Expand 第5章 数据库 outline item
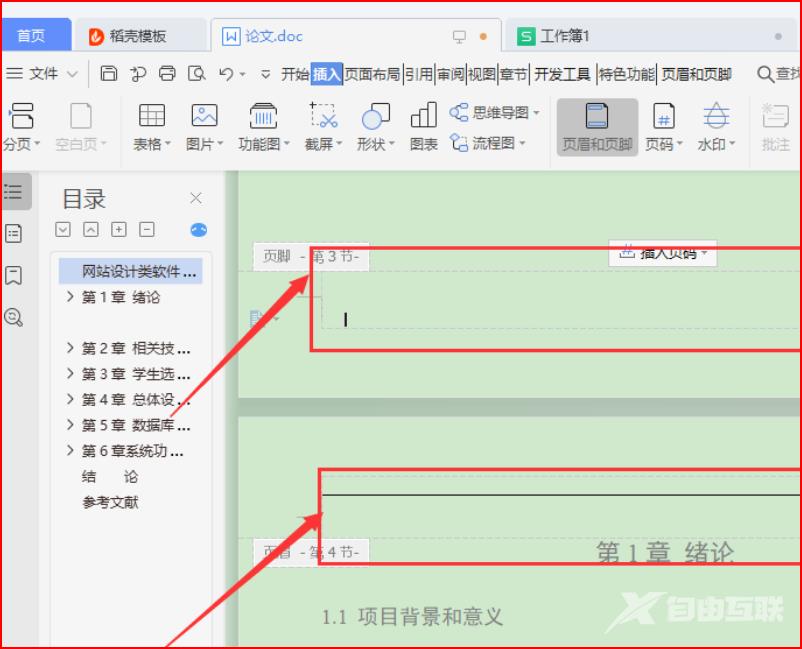802x649 pixels. (70, 424)
